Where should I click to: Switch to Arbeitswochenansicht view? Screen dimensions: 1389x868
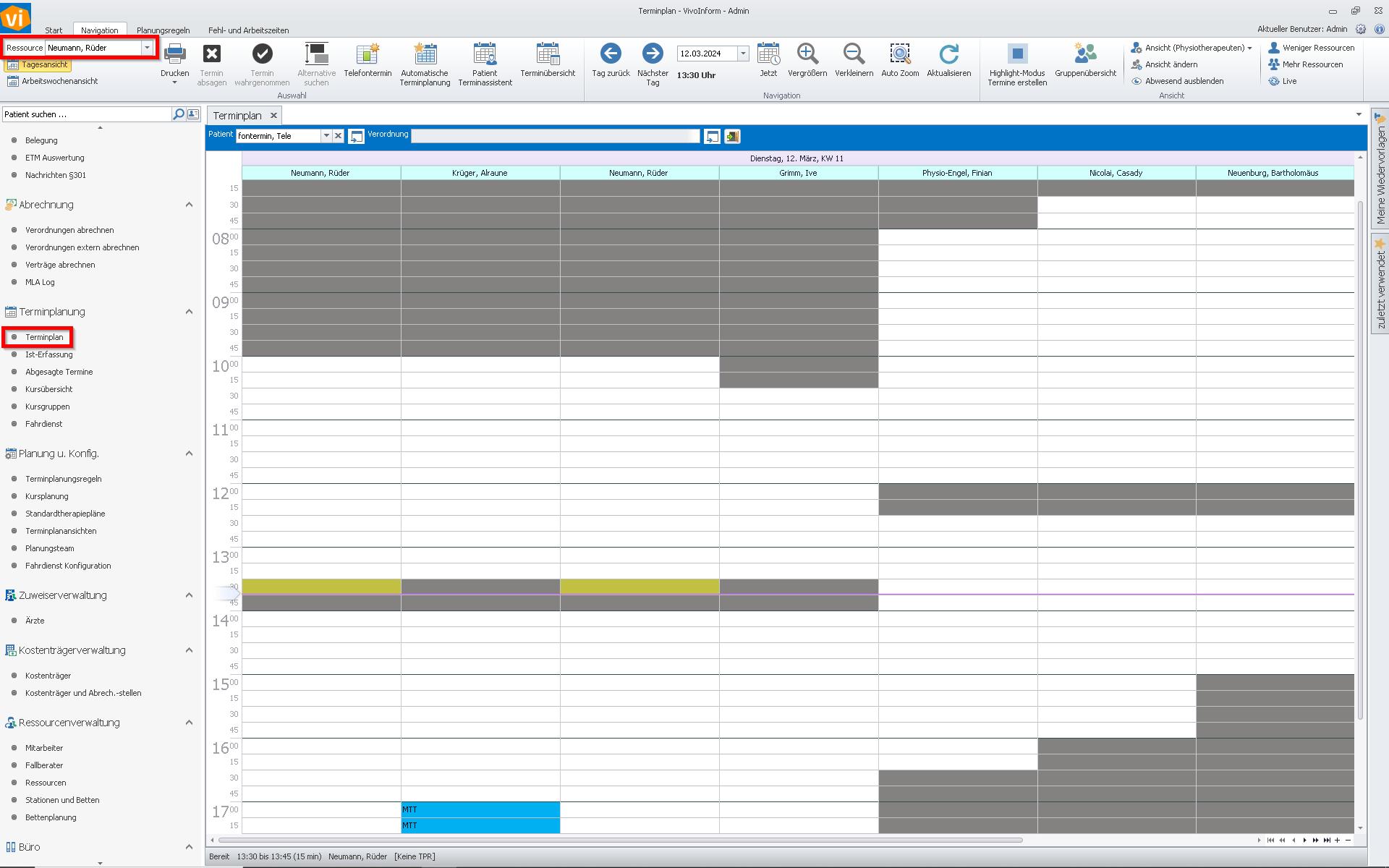pos(59,81)
